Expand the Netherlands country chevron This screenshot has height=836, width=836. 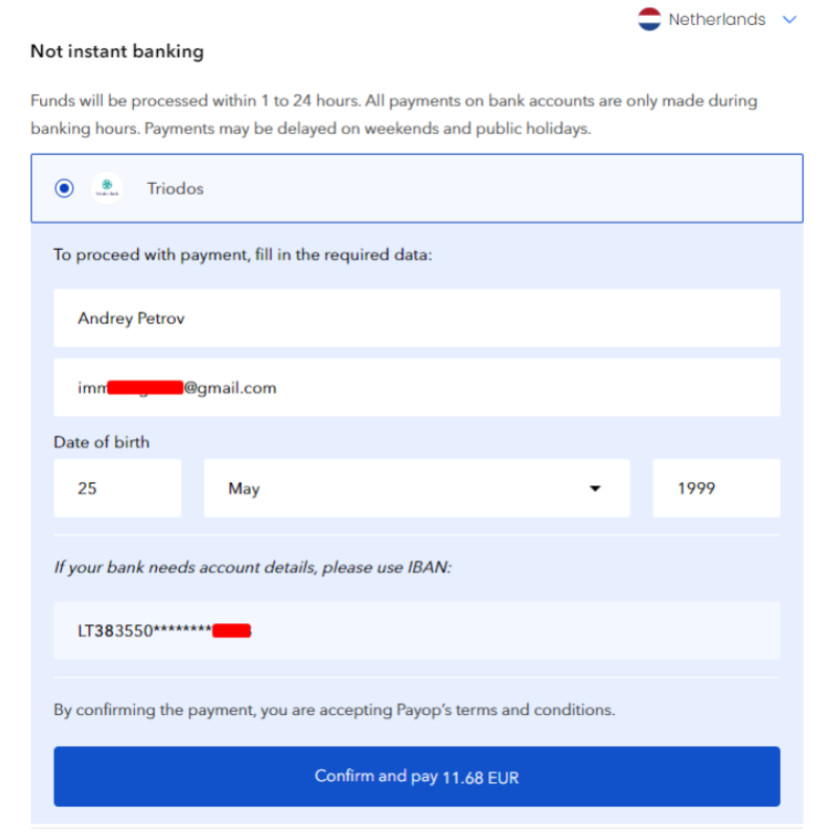(x=790, y=20)
